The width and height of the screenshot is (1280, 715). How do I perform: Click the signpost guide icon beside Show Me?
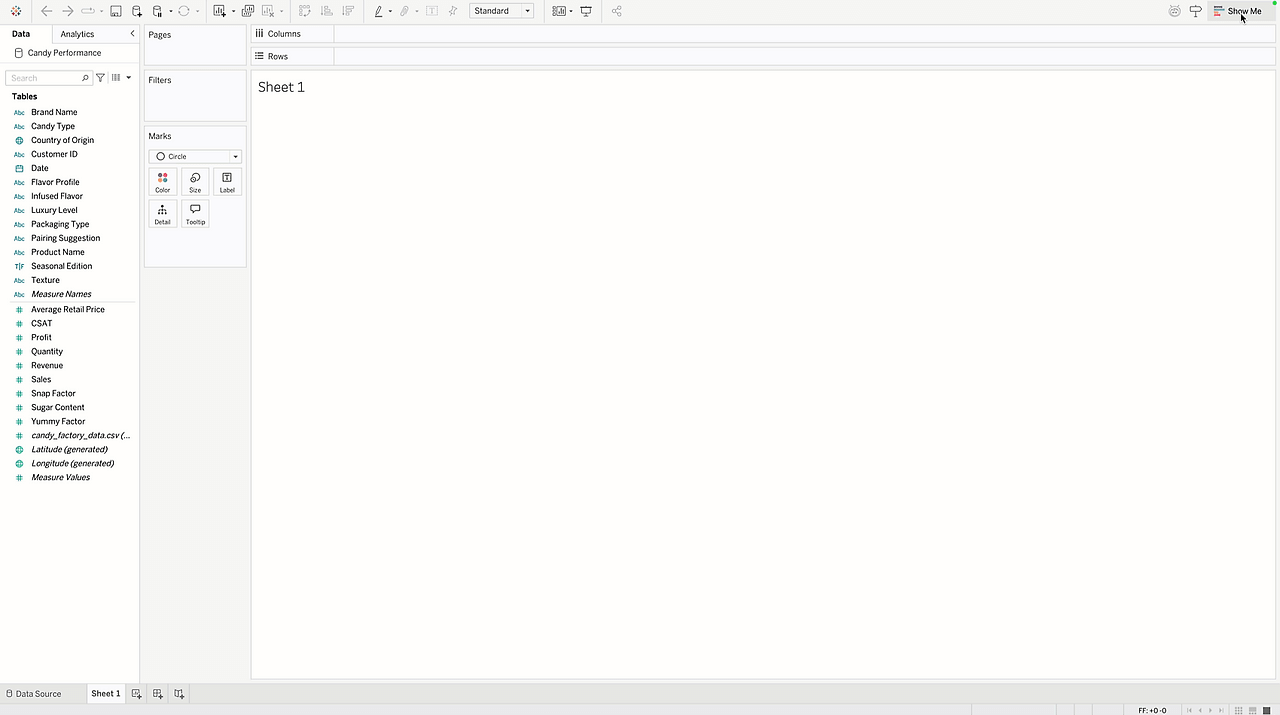(x=1195, y=11)
